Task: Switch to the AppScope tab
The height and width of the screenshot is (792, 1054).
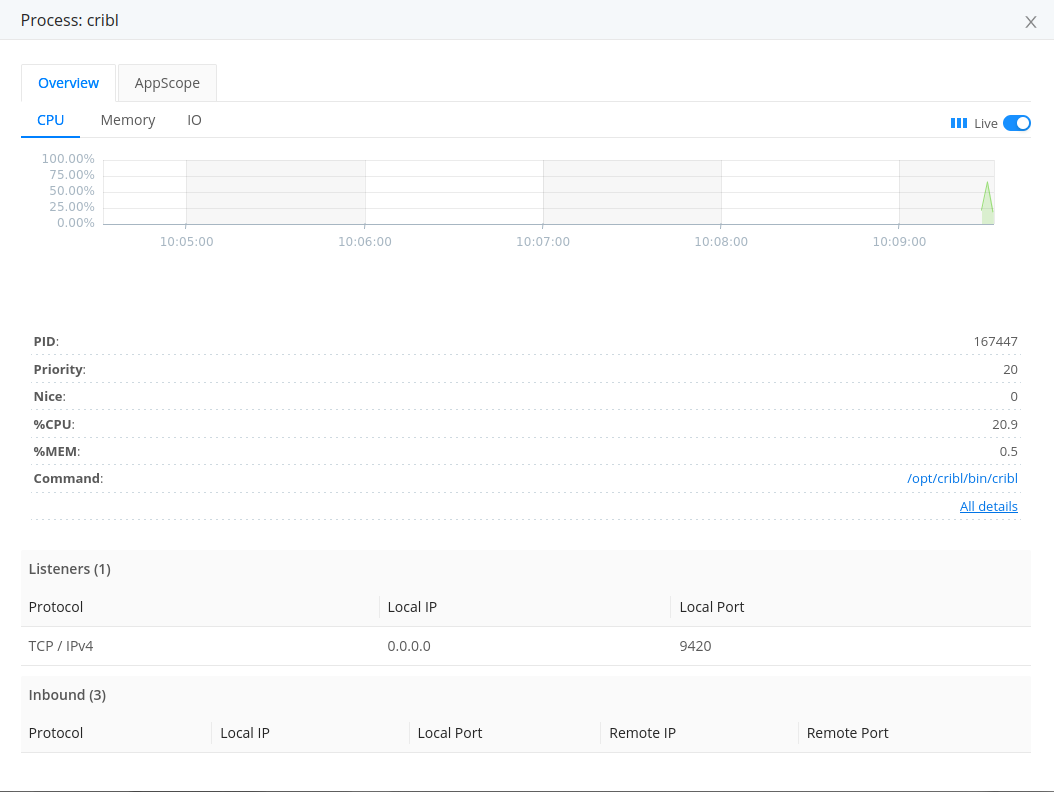Action: (167, 83)
